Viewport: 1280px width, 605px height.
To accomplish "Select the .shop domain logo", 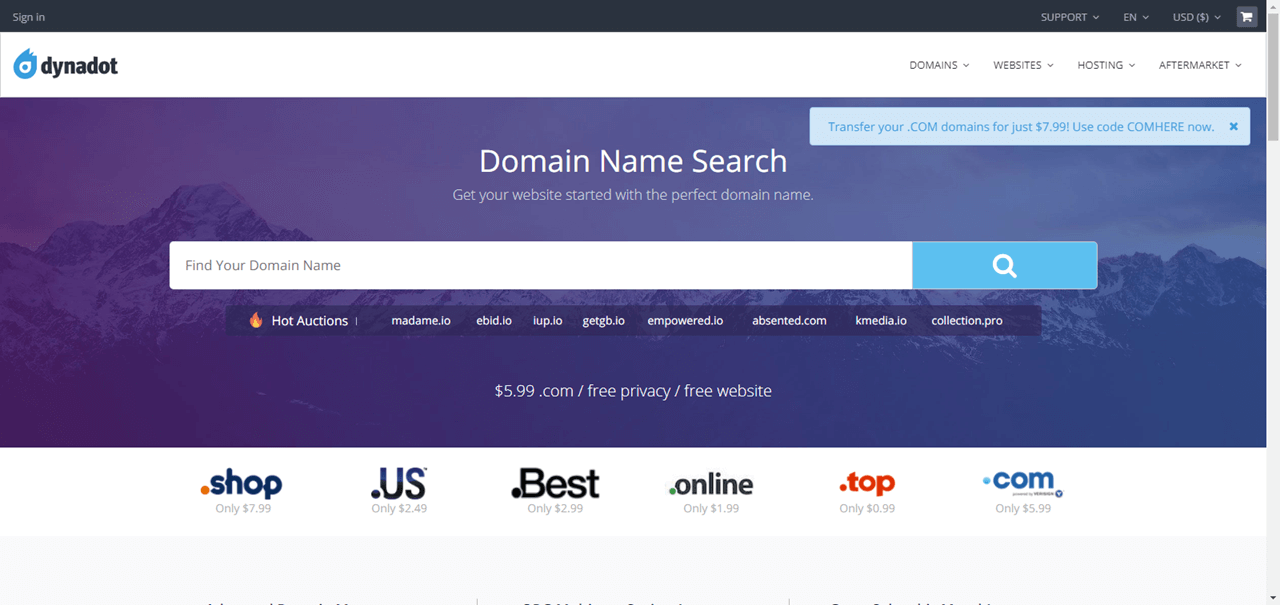I will (x=242, y=485).
